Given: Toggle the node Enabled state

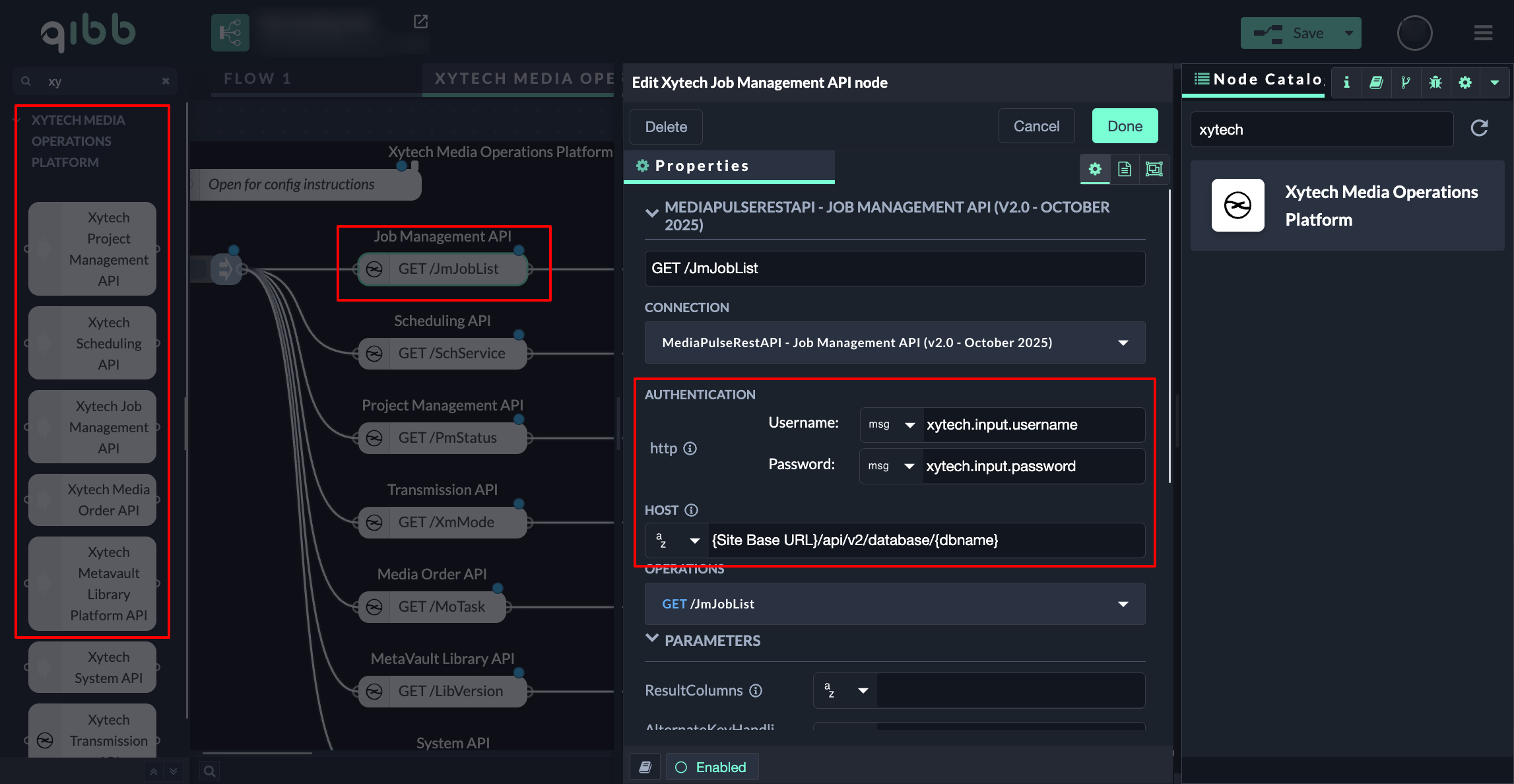Looking at the screenshot, I should (x=711, y=767).
